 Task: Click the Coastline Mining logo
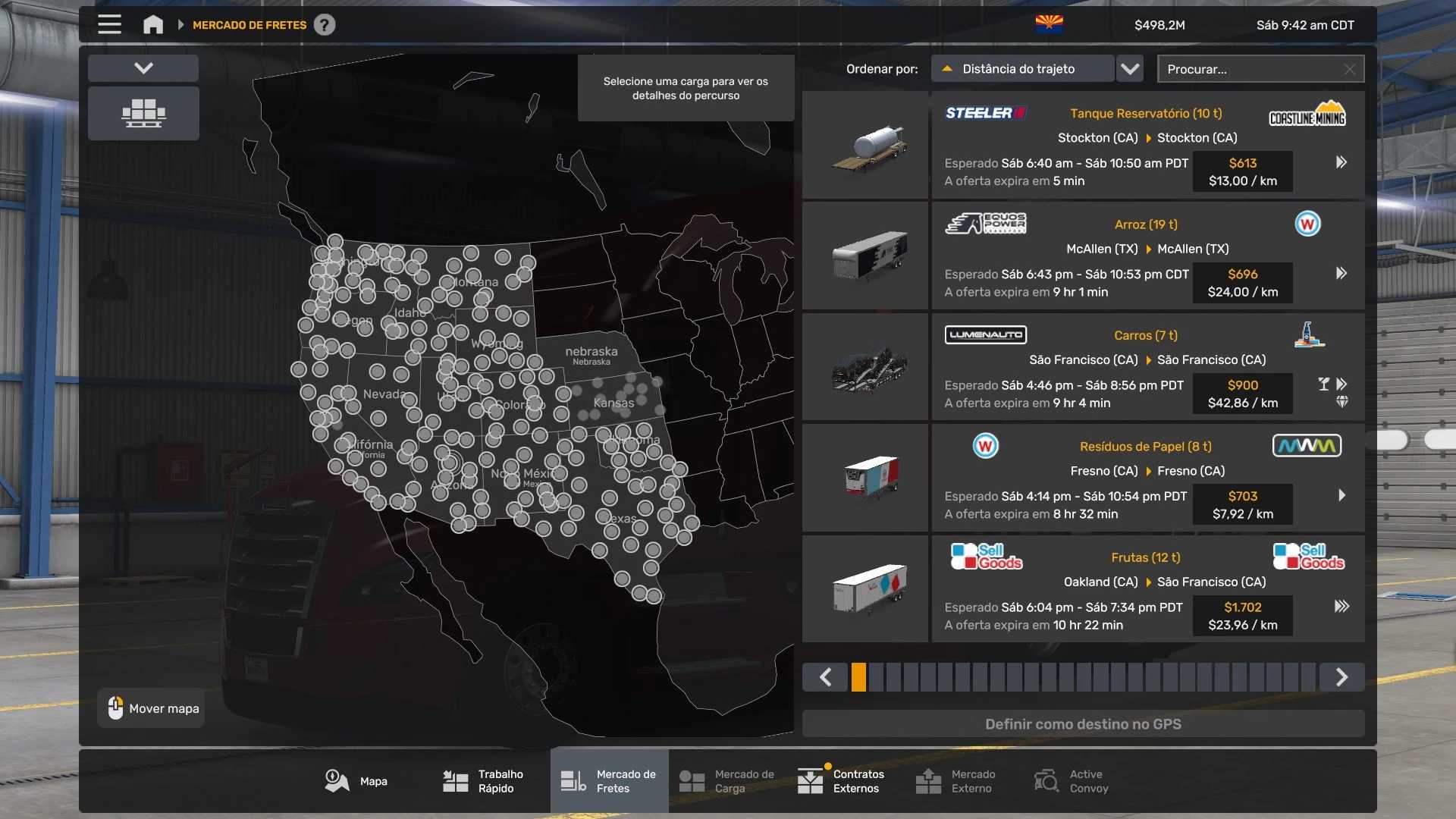click(1307, 115)
